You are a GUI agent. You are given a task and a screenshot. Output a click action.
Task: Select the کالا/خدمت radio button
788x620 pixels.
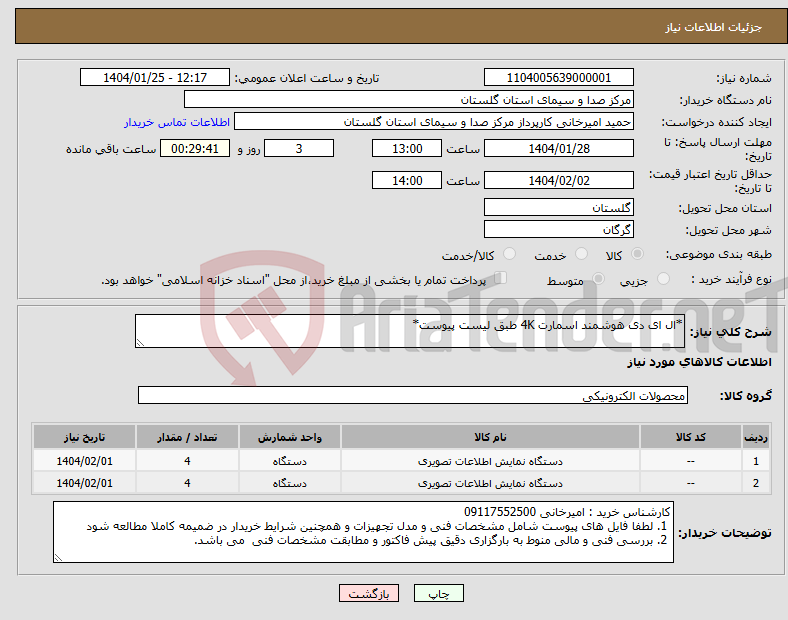pos(509,254)
